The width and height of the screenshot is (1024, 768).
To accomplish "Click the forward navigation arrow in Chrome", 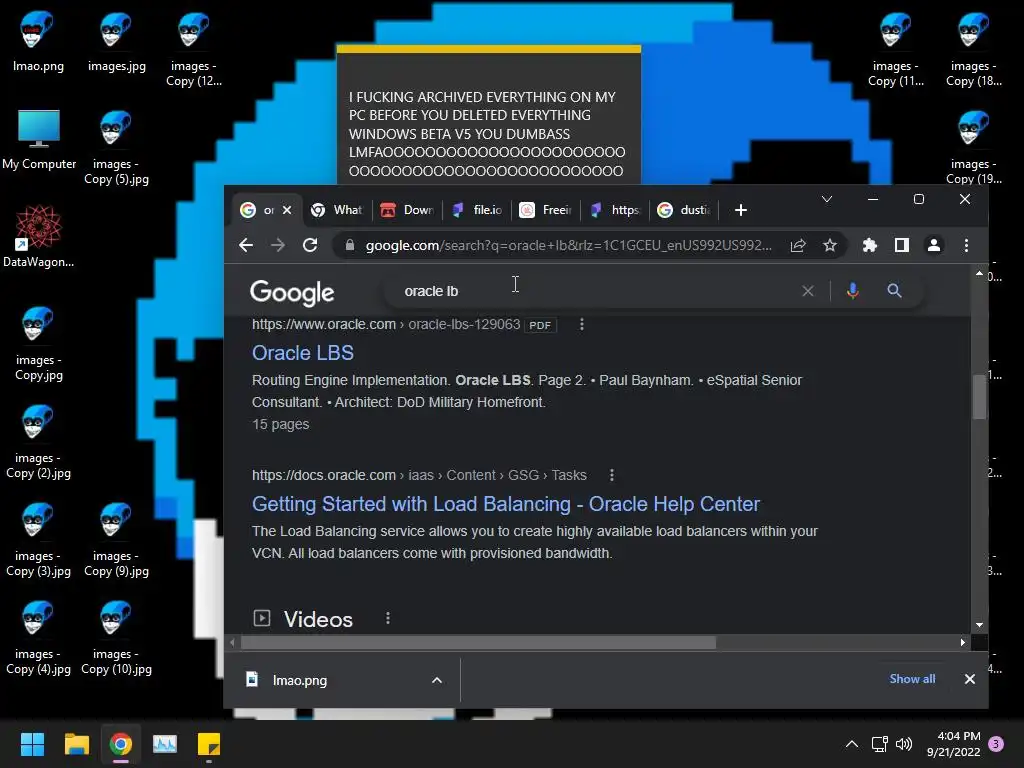I will (278, 246).
